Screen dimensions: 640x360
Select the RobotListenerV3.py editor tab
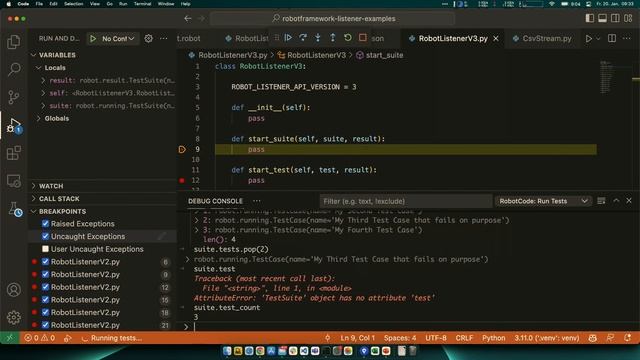click(453, 38)
